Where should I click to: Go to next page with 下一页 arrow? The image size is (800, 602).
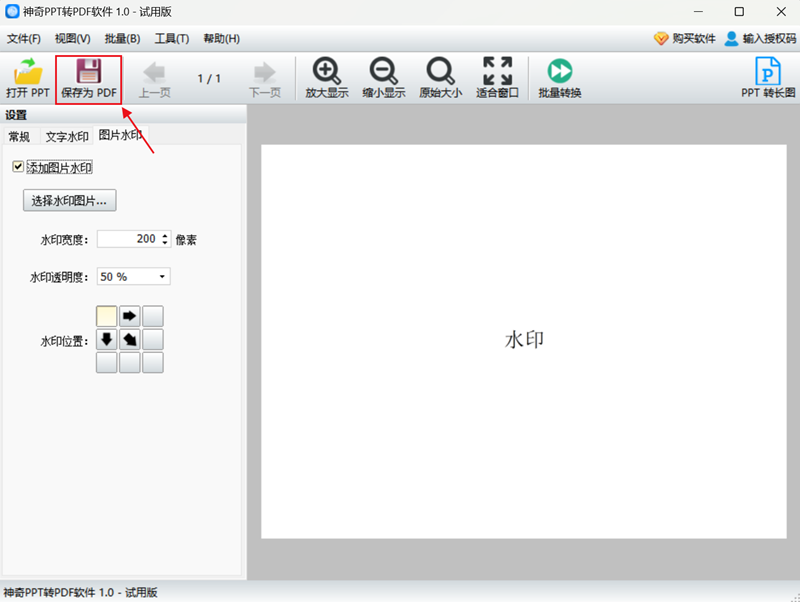tap(265, 80)
